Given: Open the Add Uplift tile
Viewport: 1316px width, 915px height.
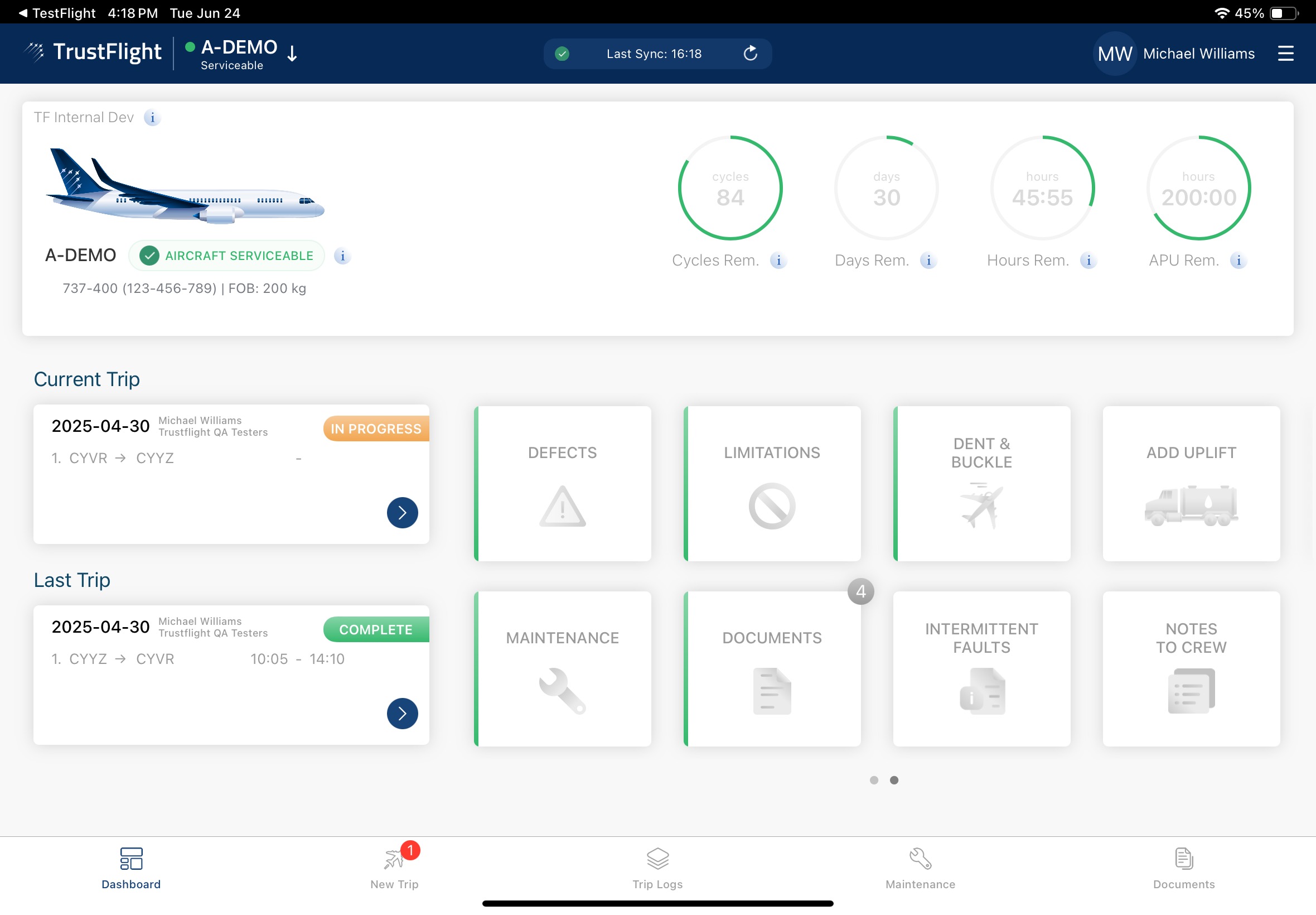Looking at the screenshot, I should tap(1191, 483).
